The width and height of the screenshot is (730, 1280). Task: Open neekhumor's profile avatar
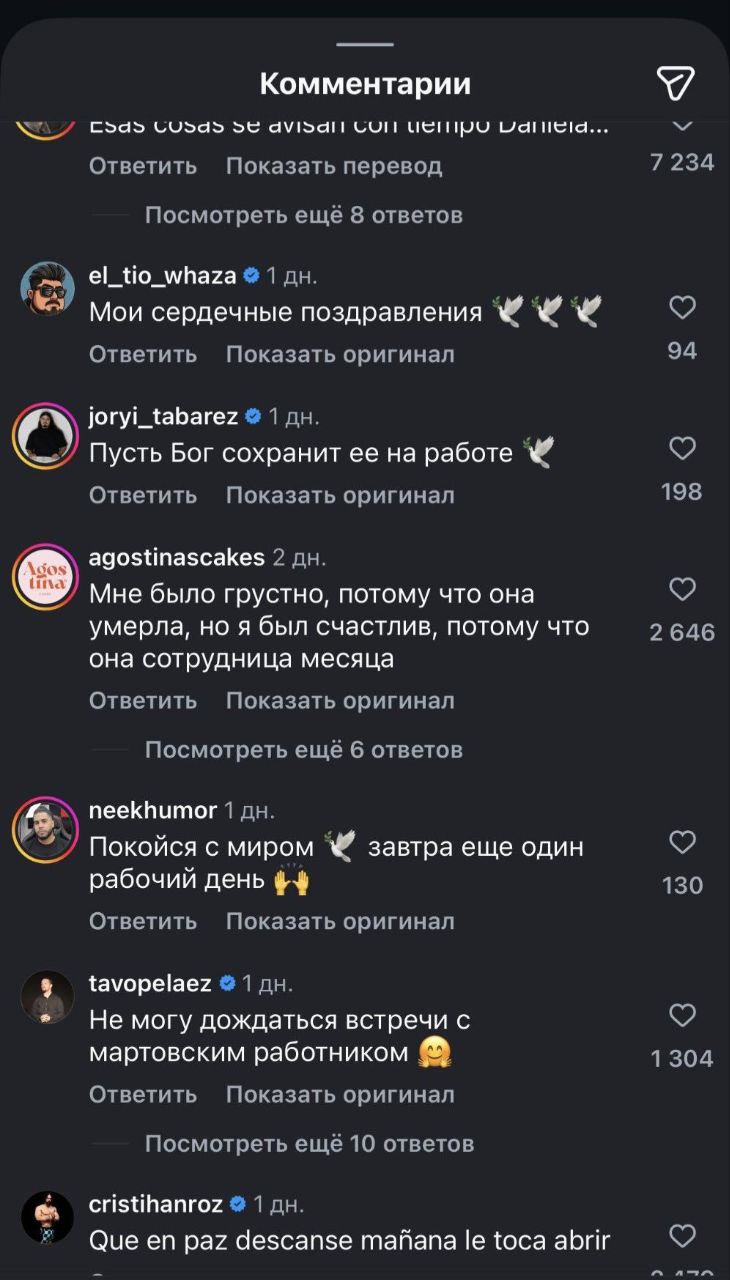47,828
